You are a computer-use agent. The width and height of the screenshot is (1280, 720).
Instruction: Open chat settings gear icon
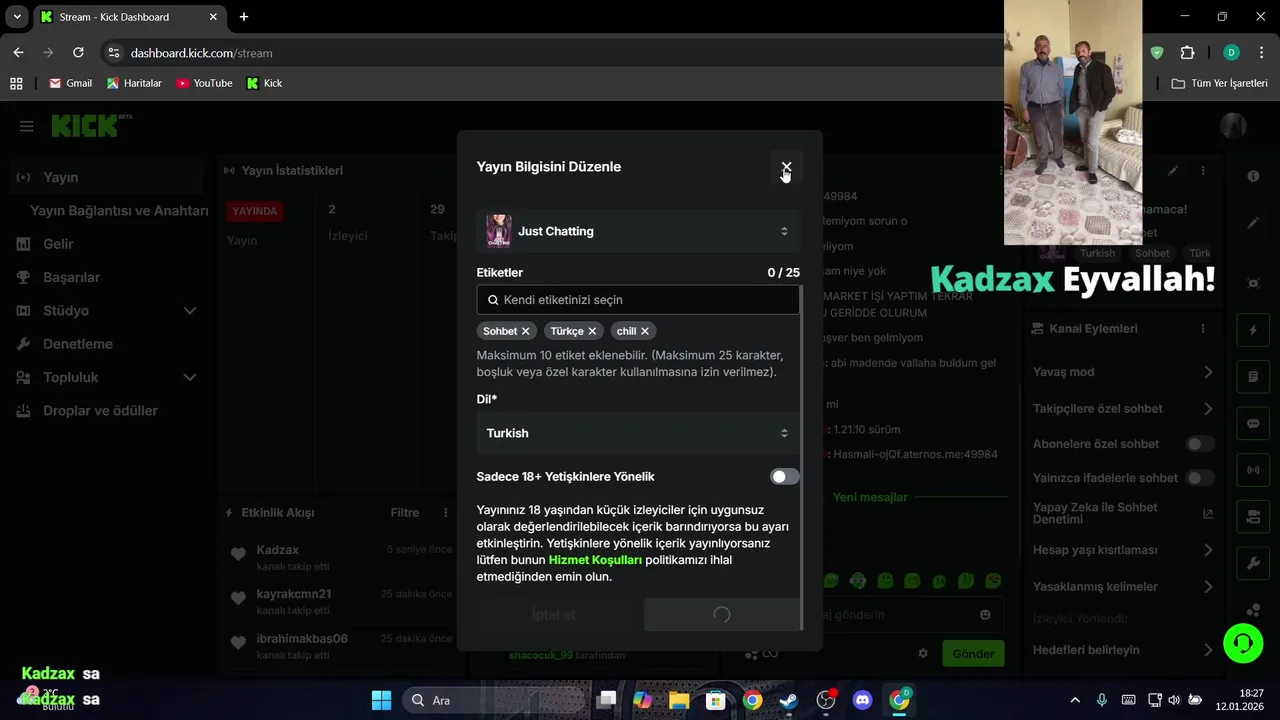pyautogui.click(x=923, y=654)
